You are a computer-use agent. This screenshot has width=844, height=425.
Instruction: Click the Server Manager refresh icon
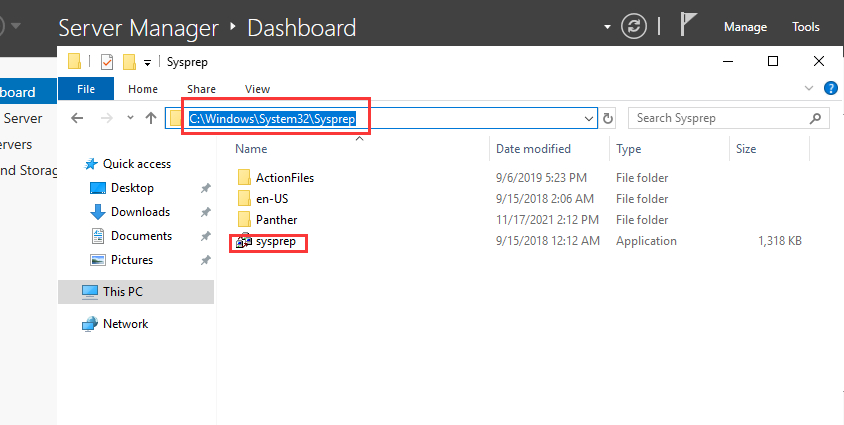[634, 26]
